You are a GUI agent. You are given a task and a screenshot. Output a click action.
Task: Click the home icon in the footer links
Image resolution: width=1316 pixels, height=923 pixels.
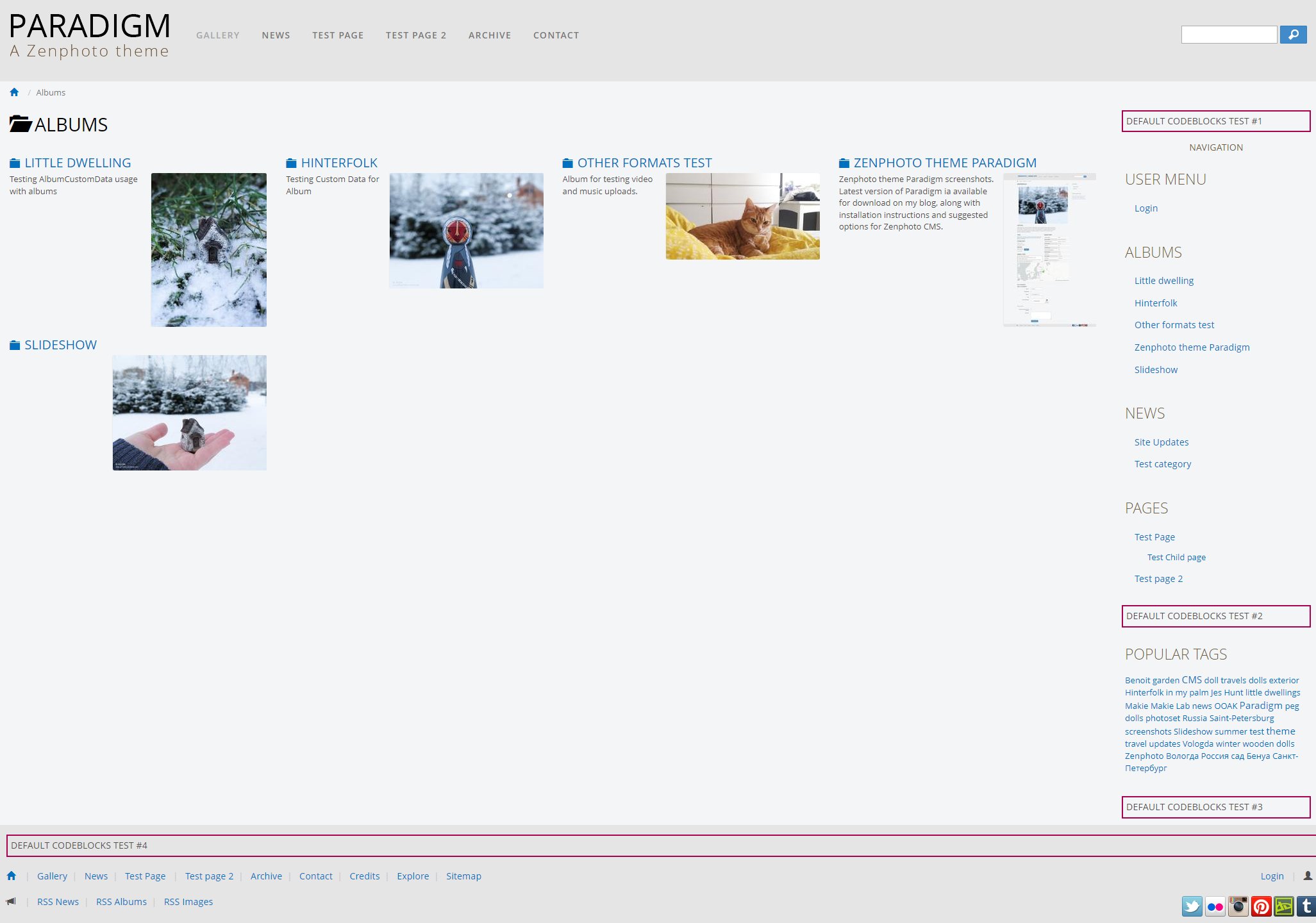pyautogui.click(x=11, y=876)
